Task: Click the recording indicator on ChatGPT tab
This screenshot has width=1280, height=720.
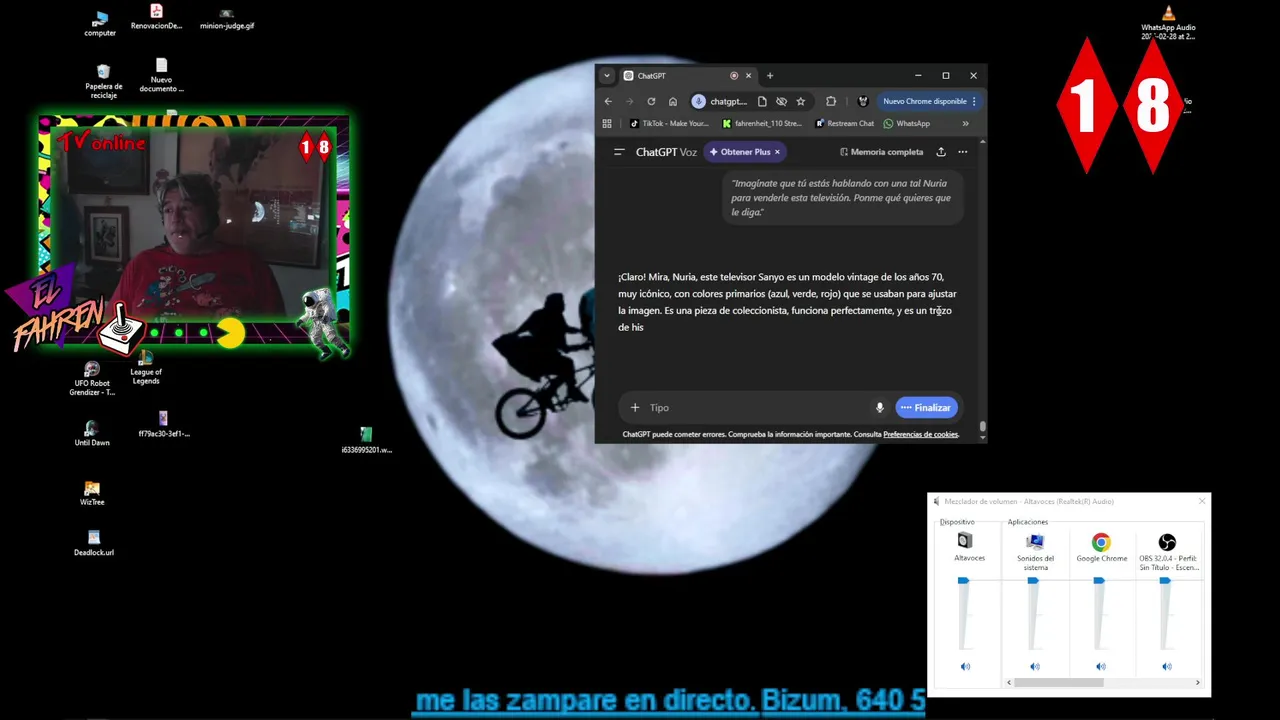Action: (x=734, y=76)
